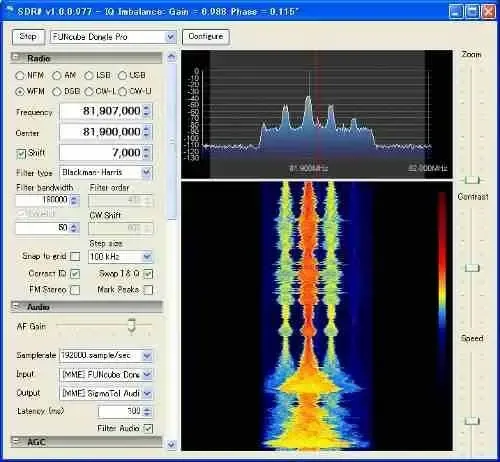Image resolution: width=500 pixels, height=462 pixels.
Task: Click the Stop button
Action: coord(28,37)
